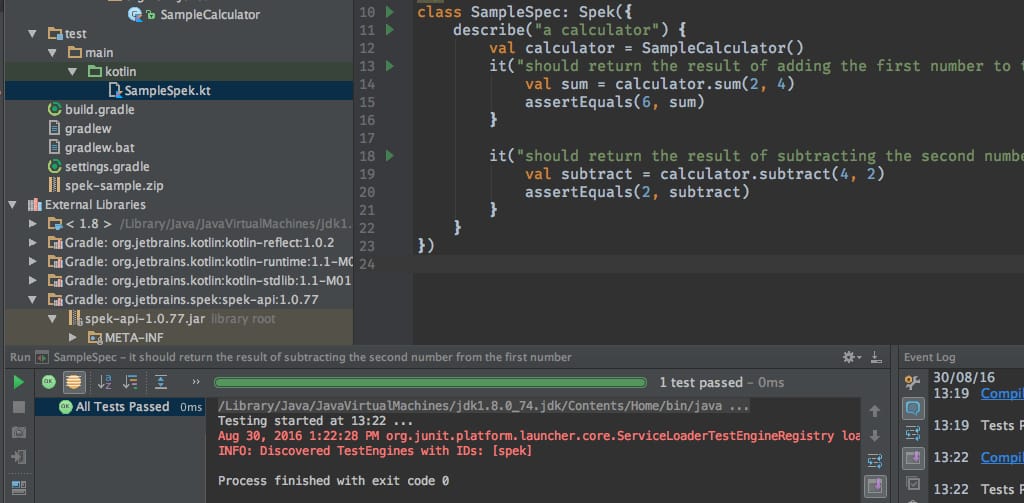
Task: Sort test results by duration
Action: coord(130,382)
